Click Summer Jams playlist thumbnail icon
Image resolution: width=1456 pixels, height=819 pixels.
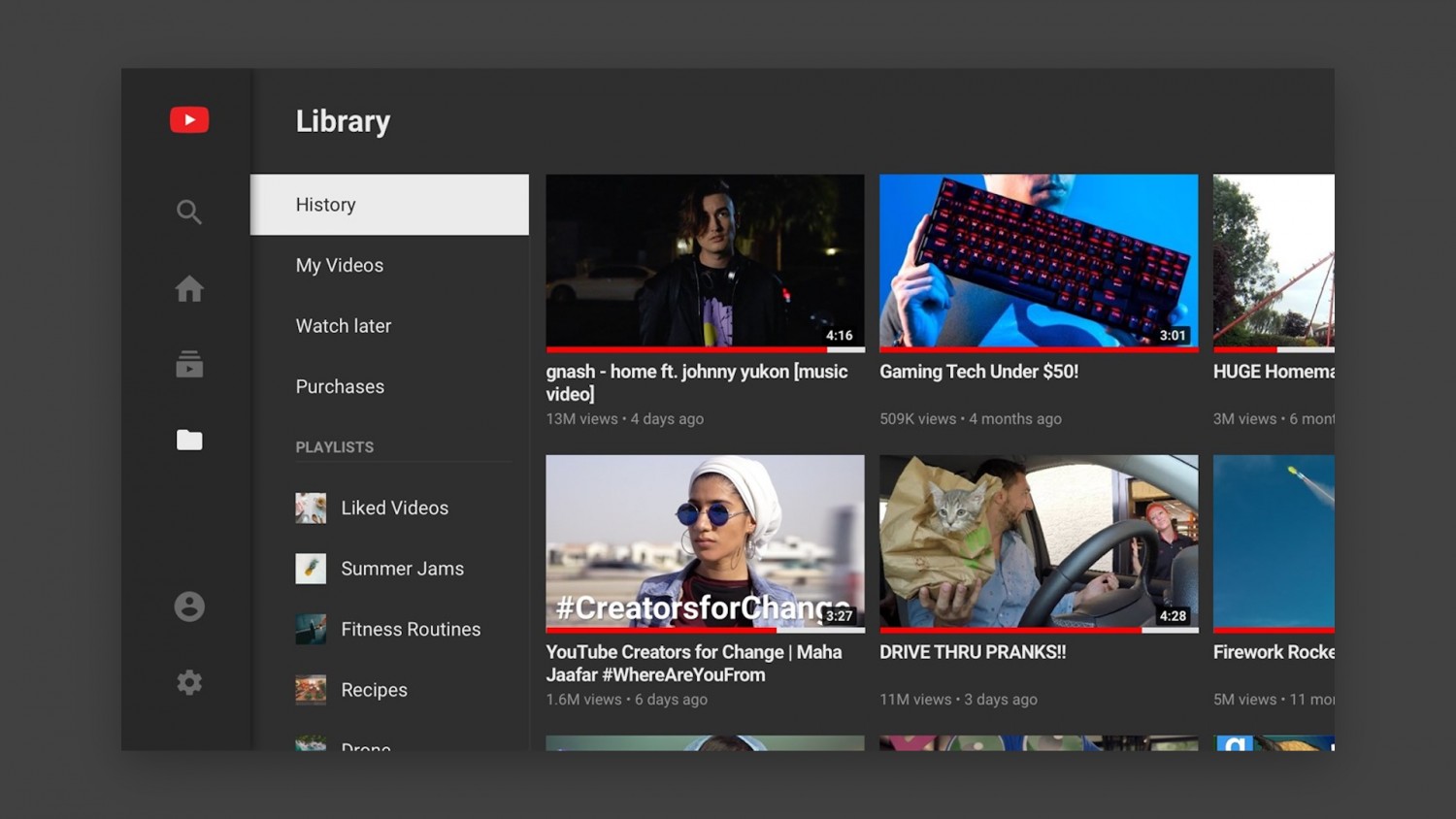click(311, 569)
